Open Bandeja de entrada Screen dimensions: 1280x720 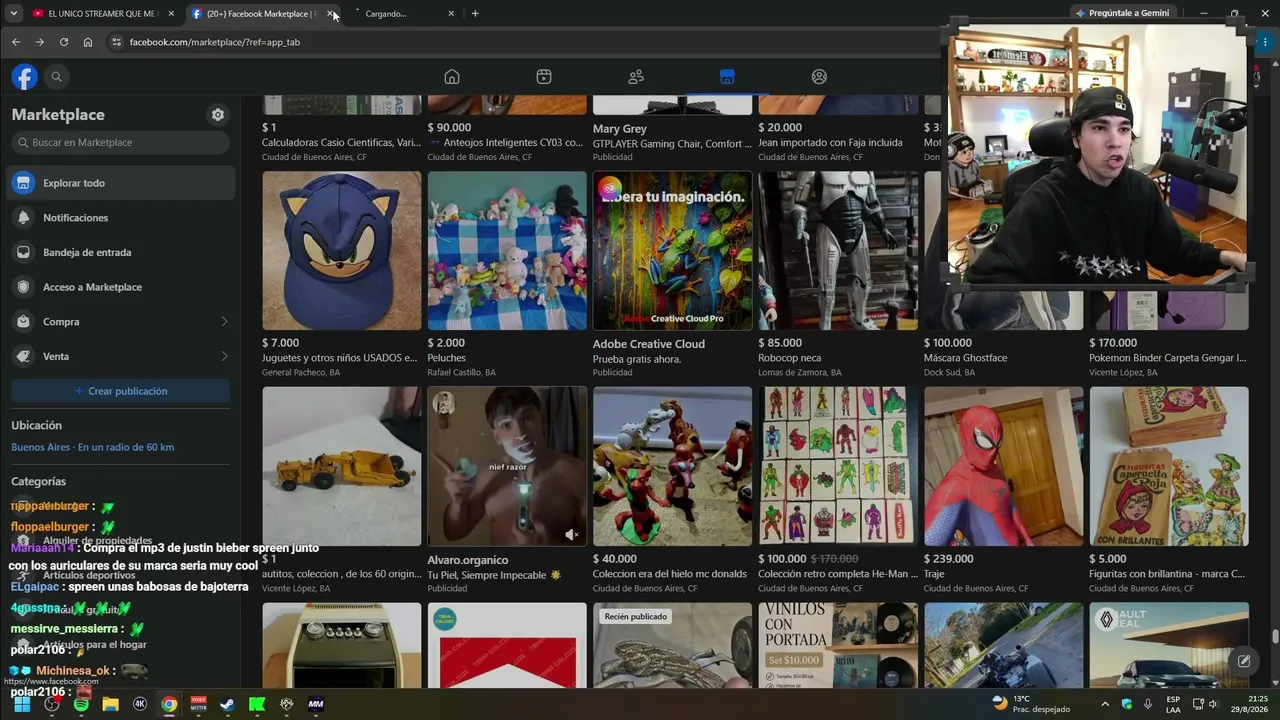click(x=121, y=252)
